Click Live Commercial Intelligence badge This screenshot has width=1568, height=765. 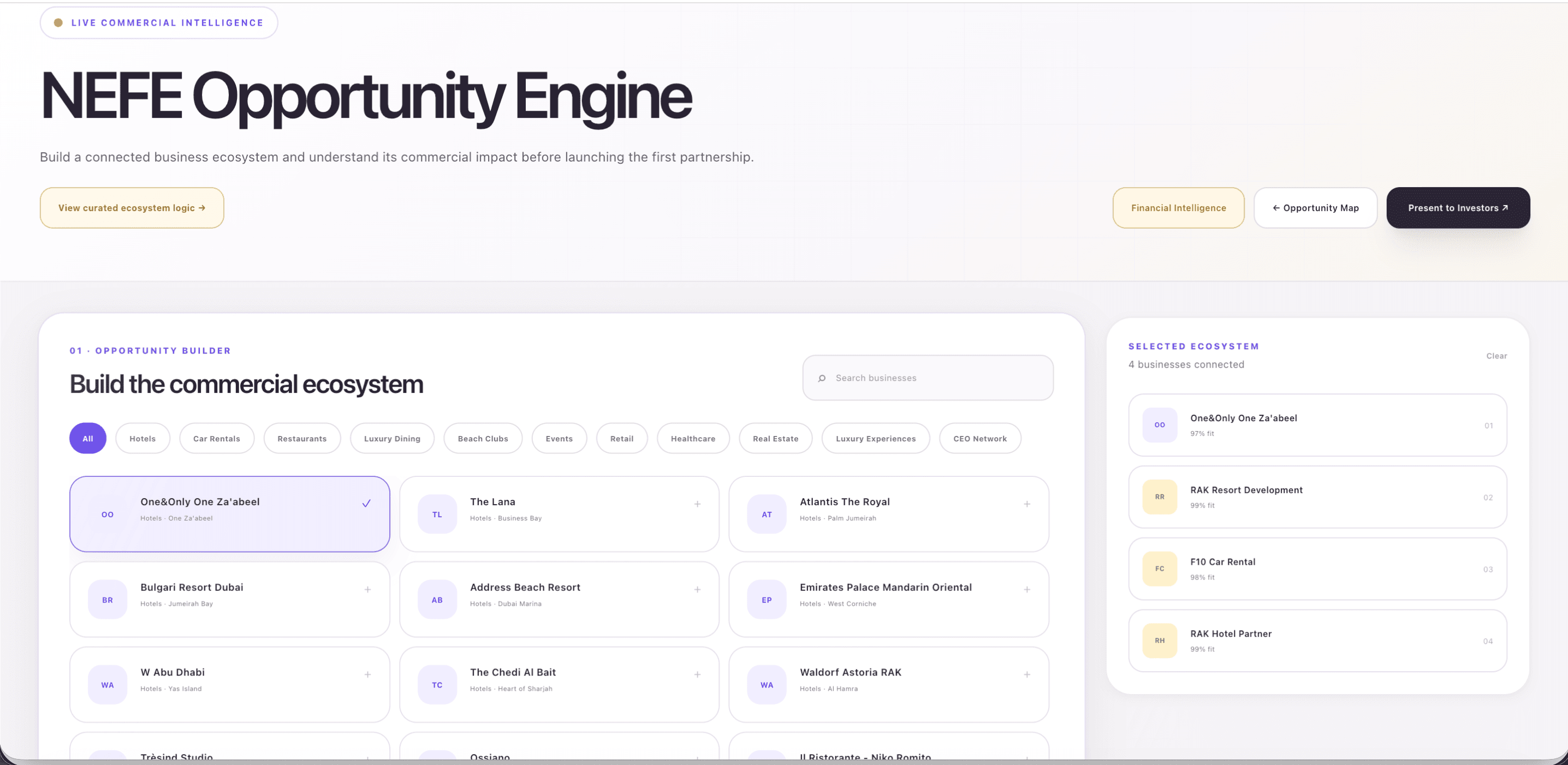click(x=159, y=23)
